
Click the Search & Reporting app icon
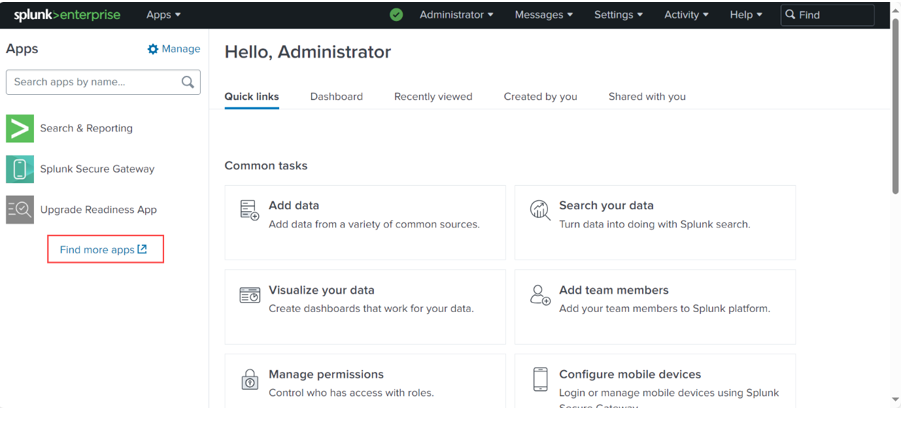[x=20, y=128]
